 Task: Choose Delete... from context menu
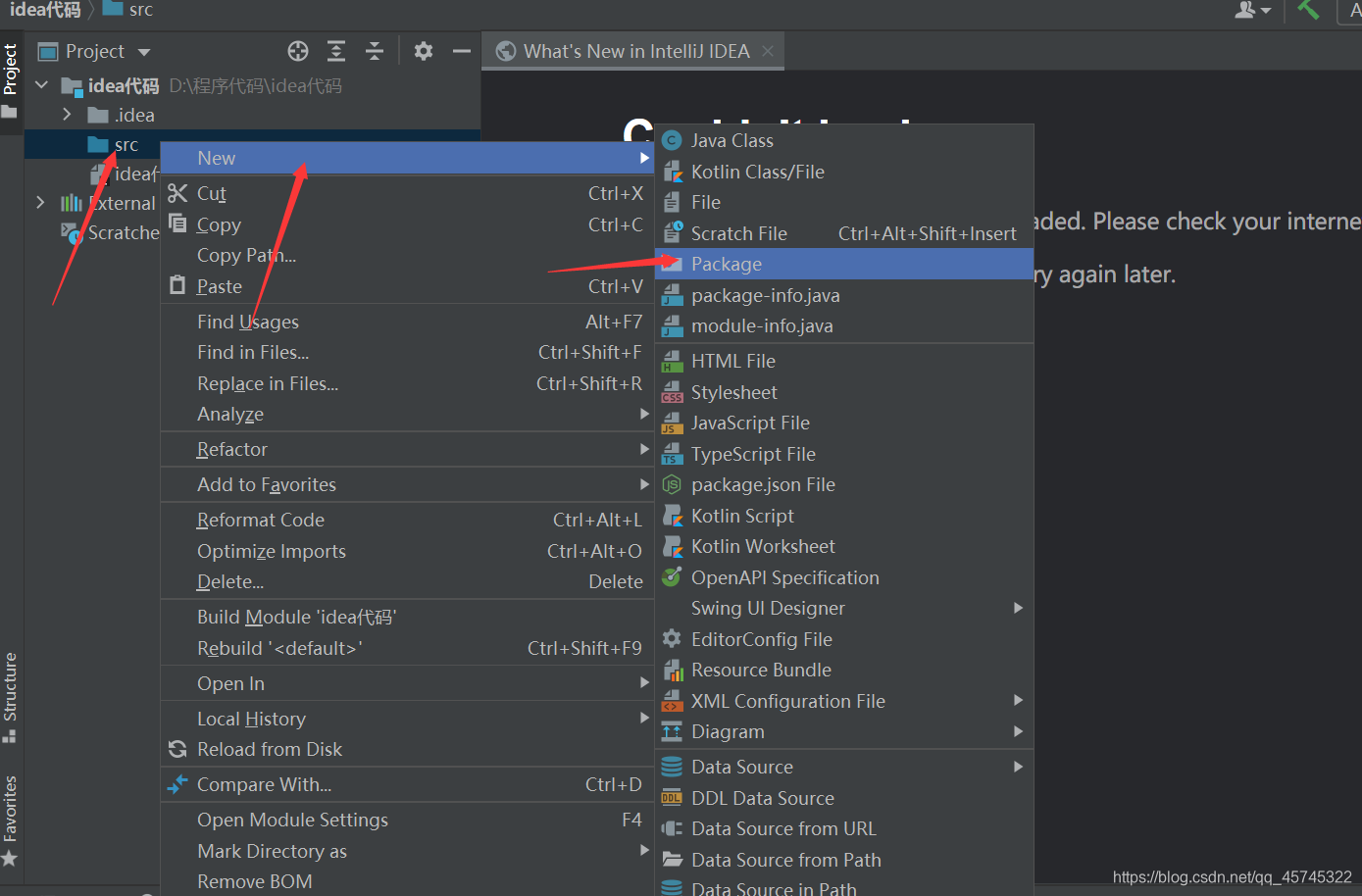tap(407, 581)
